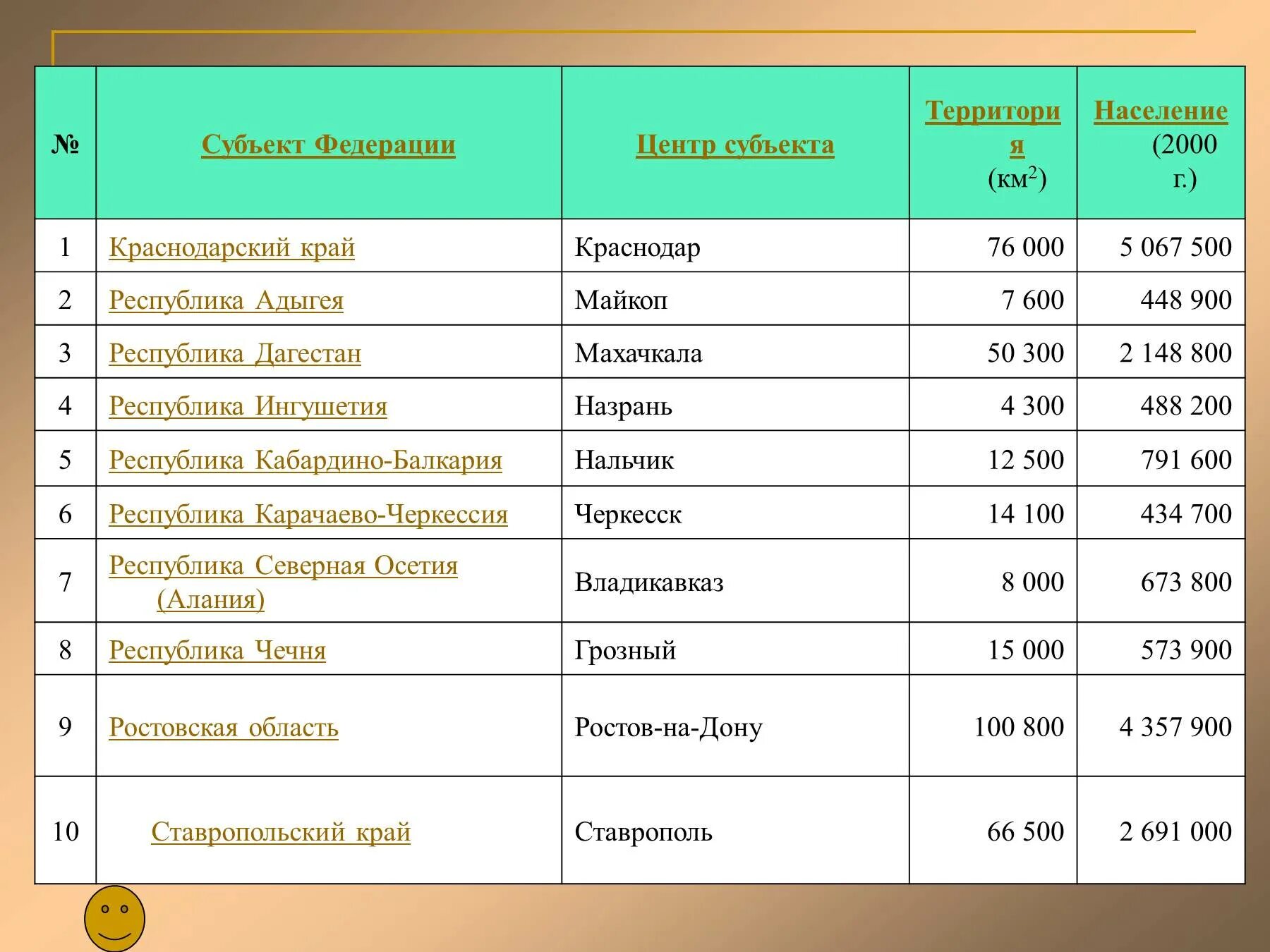Click population value 488 200

coord(1186,405)
